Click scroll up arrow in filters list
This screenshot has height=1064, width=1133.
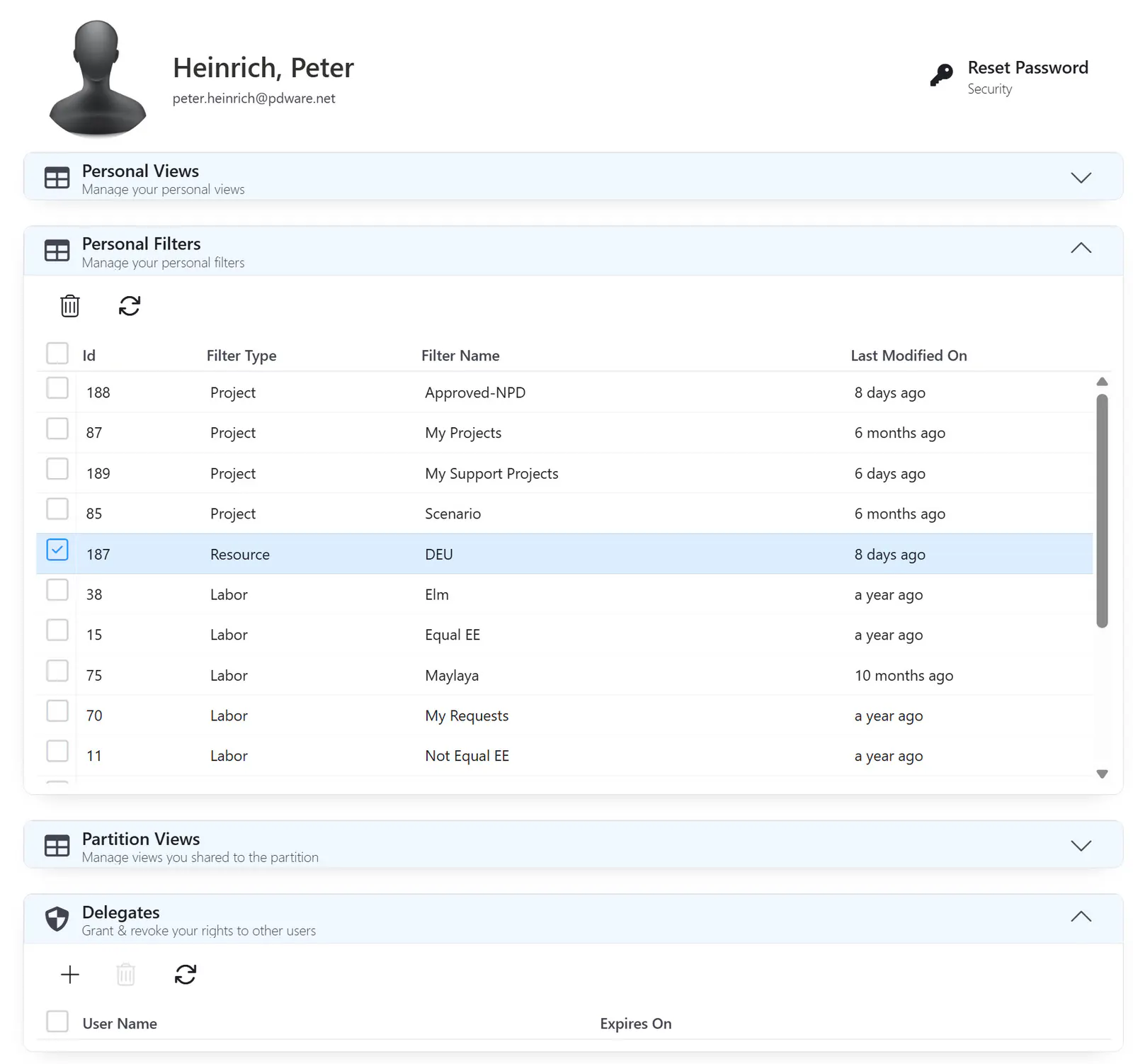(x=1102, y=382)
